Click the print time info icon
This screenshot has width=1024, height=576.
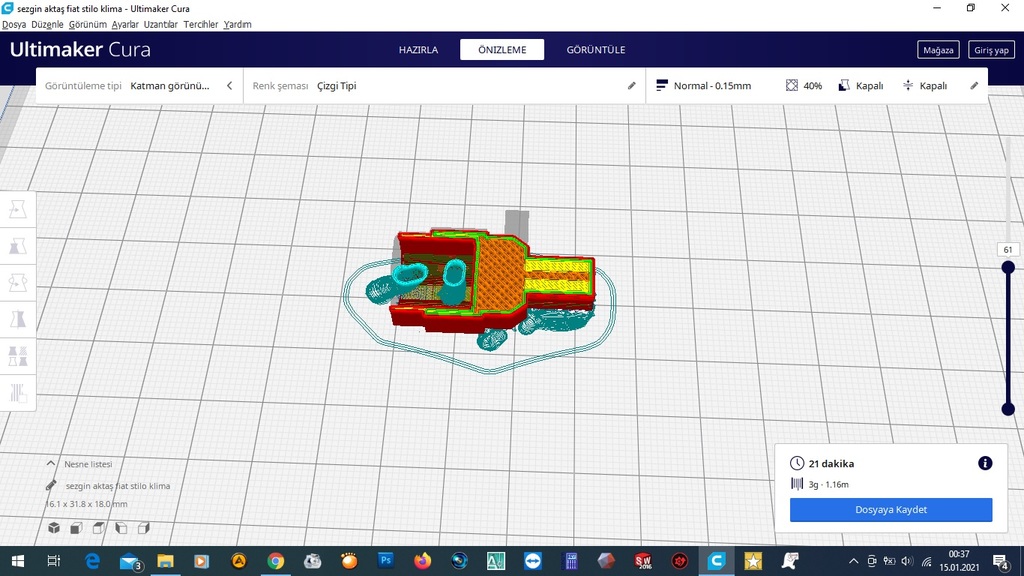click(985, 463)
